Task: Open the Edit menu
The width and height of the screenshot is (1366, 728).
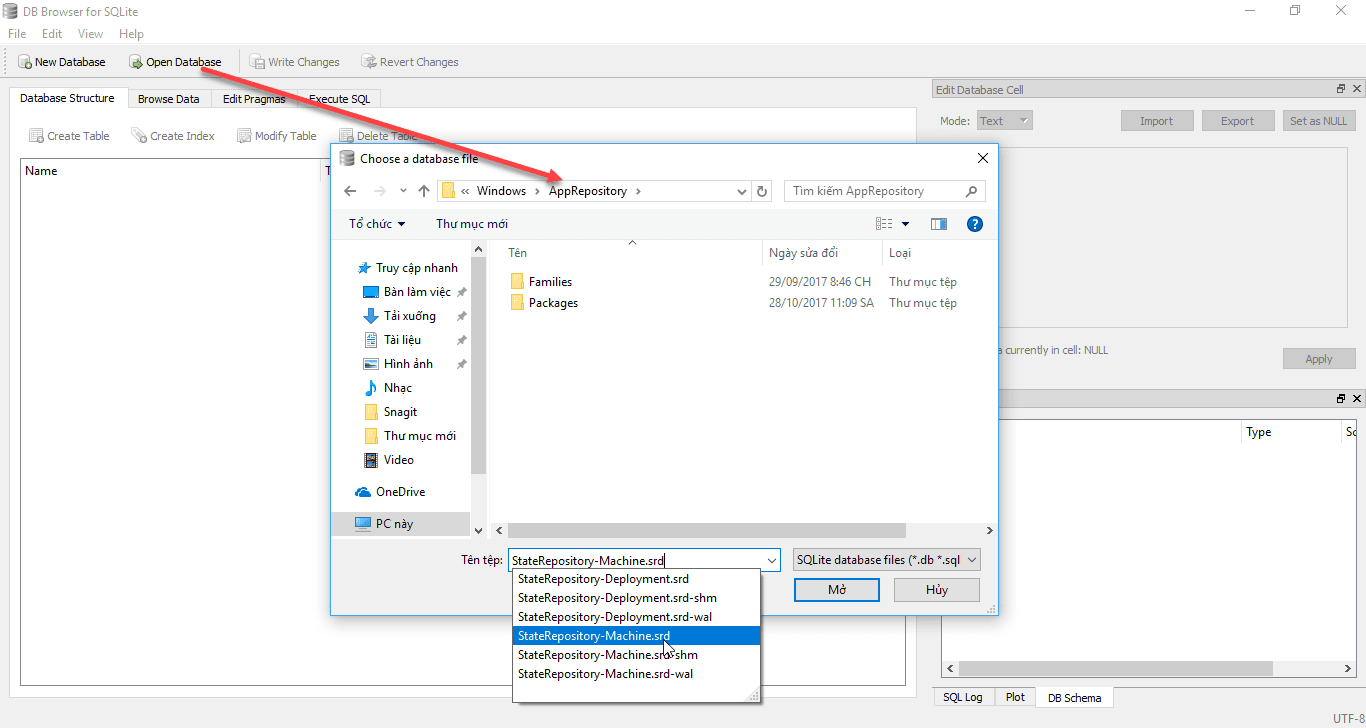Action: [x=52, y=34]
